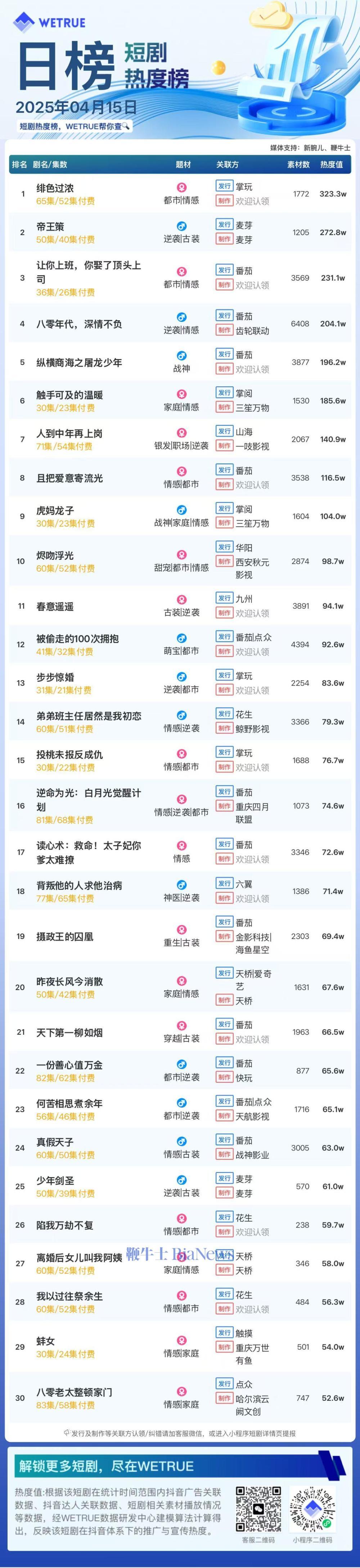This screenshot has width=360, height=1568.
Task: Click the 题材 column header
Action: pos(183,164)
